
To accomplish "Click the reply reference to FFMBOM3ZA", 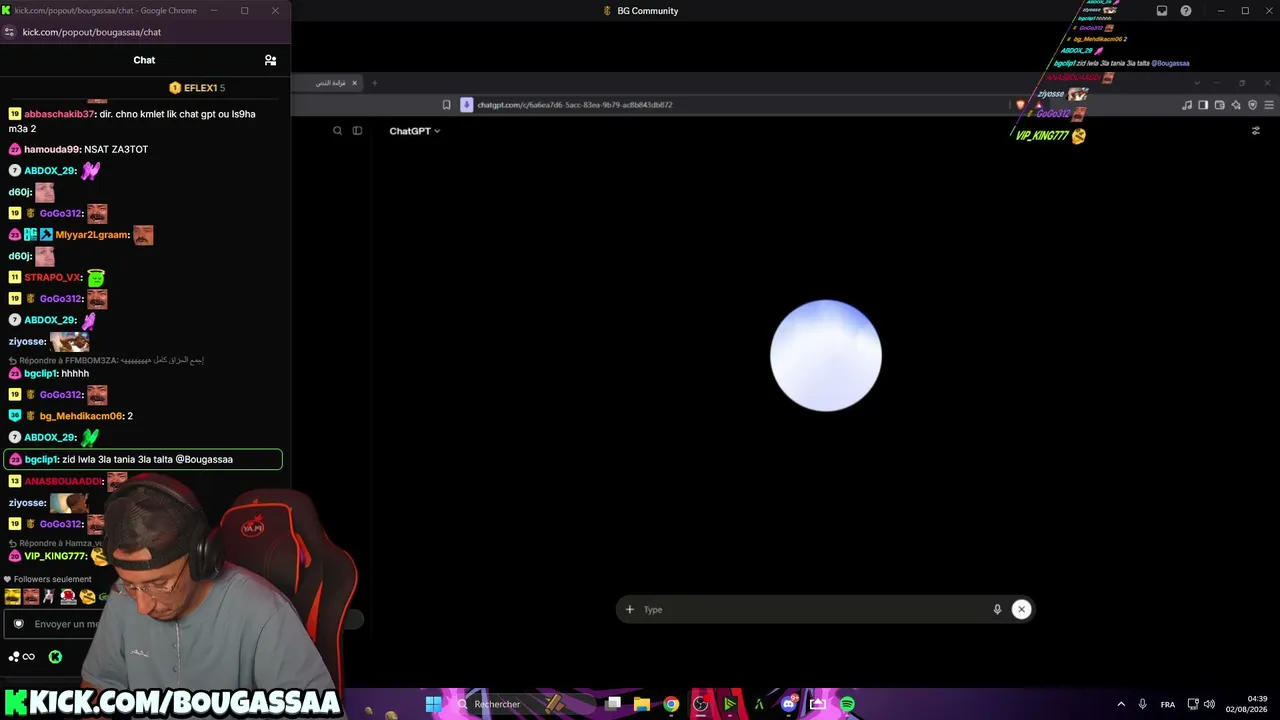I will coord(106,360).
